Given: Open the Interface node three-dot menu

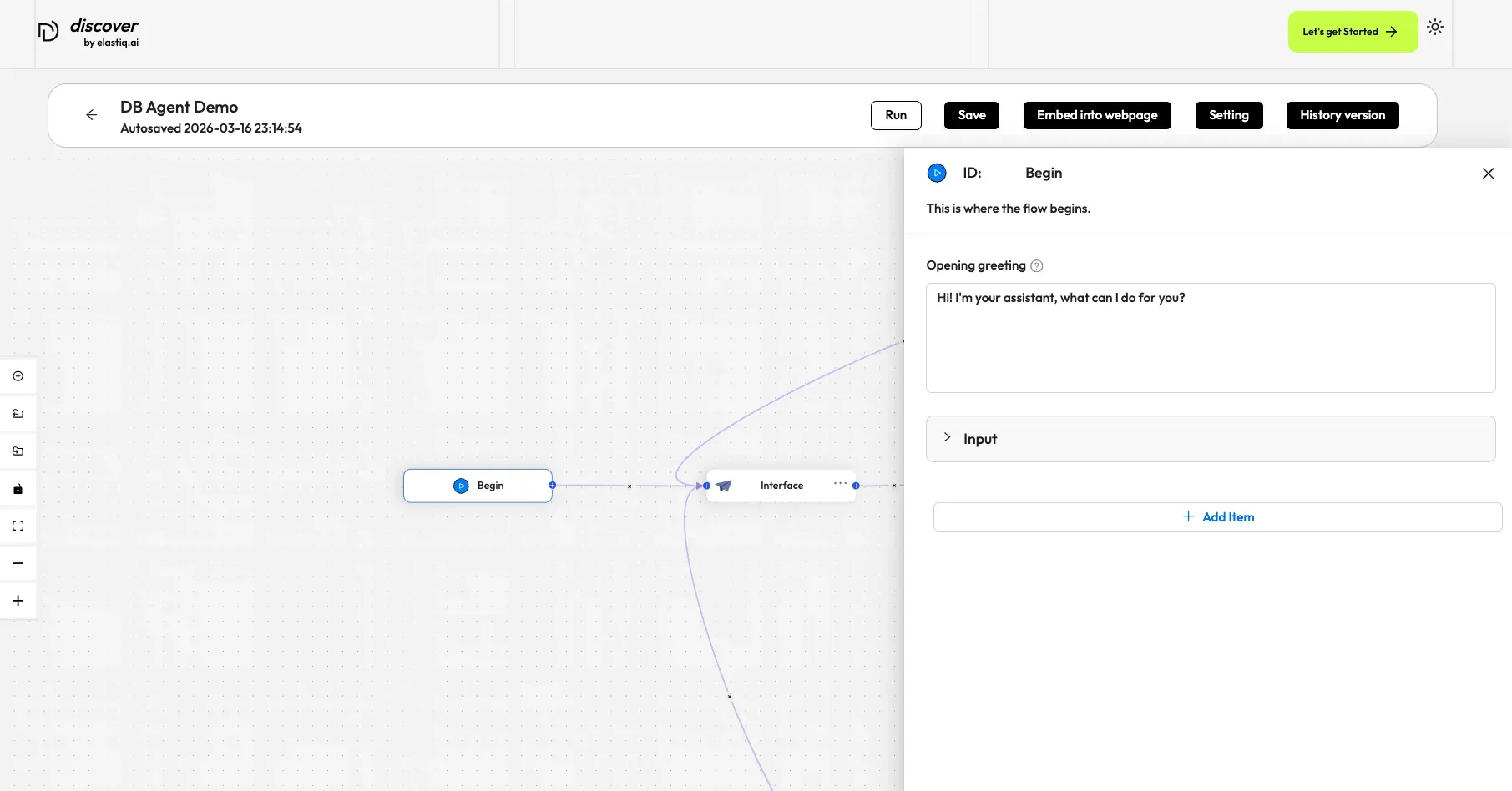Looking at the screenshot, I should (x=840, y=483).
